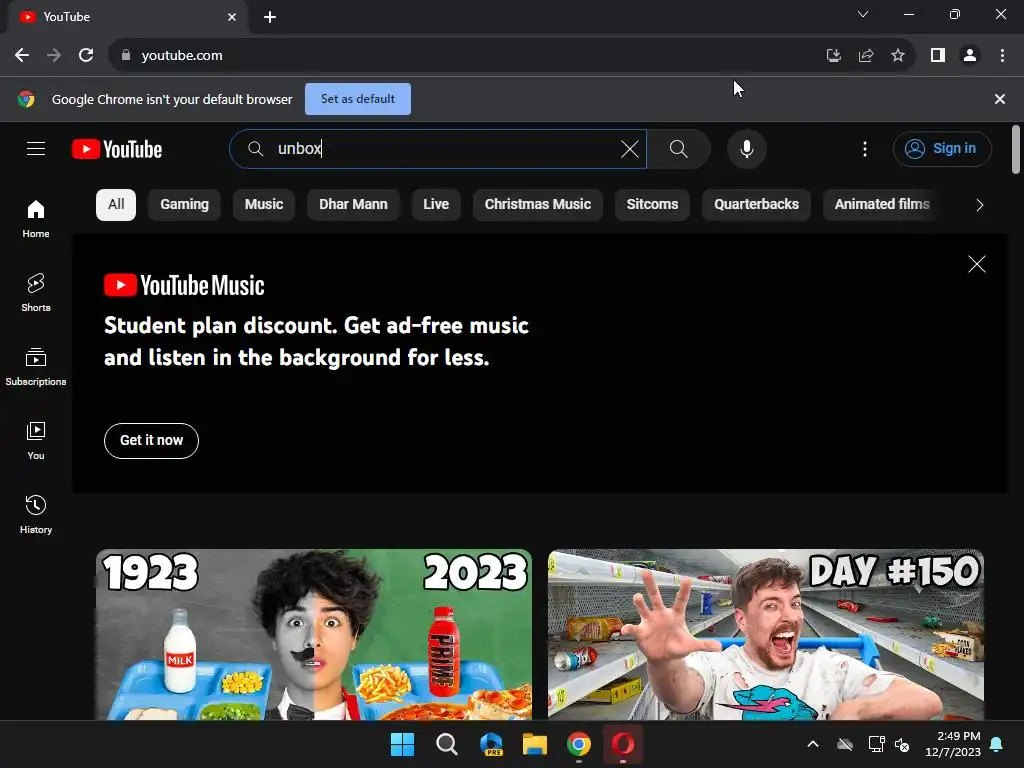
Task: Select the Christmas Music filter chip
Action: pyautogui.click(x=537, y=204)
